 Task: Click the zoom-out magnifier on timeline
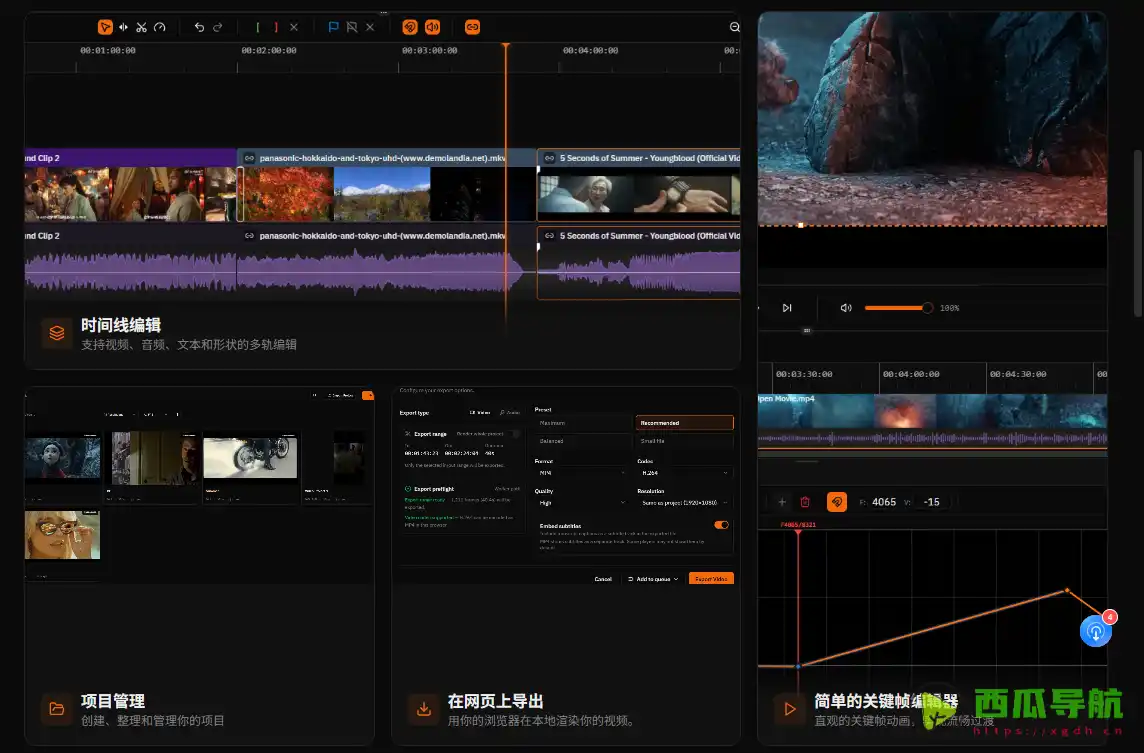[x=735, y=27]
